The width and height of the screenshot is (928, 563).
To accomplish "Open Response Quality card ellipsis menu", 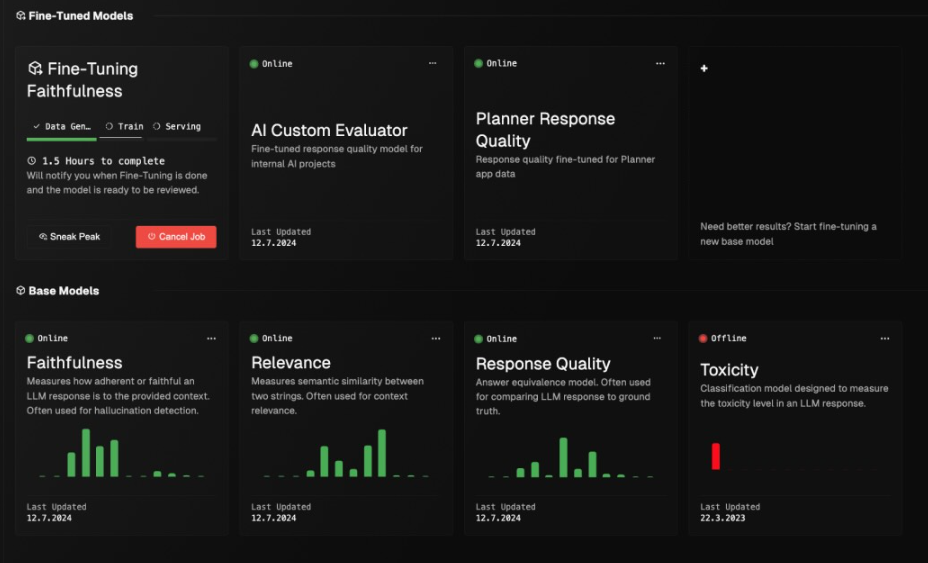I will tap(657, 338).
